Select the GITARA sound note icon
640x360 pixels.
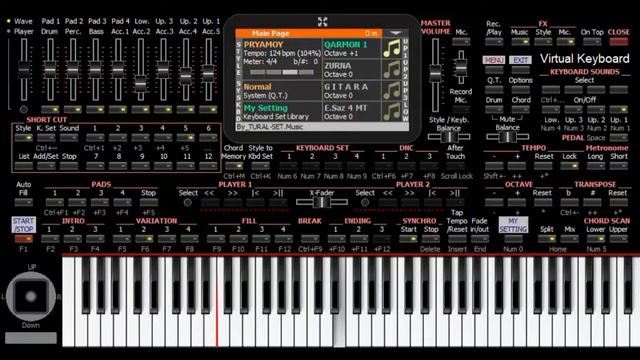click(391, 91)
